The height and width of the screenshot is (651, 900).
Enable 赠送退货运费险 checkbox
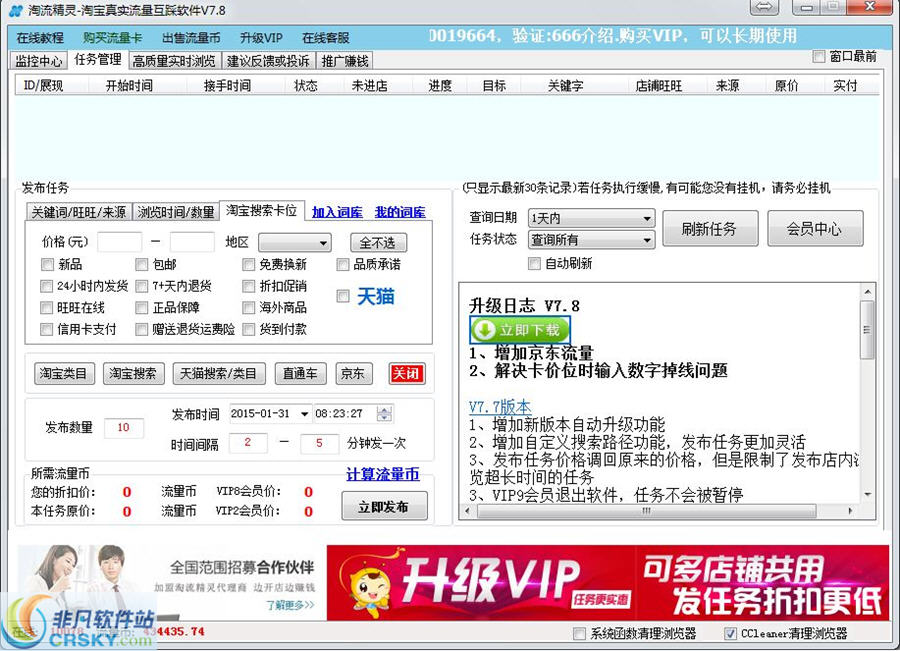click(141, 329)
